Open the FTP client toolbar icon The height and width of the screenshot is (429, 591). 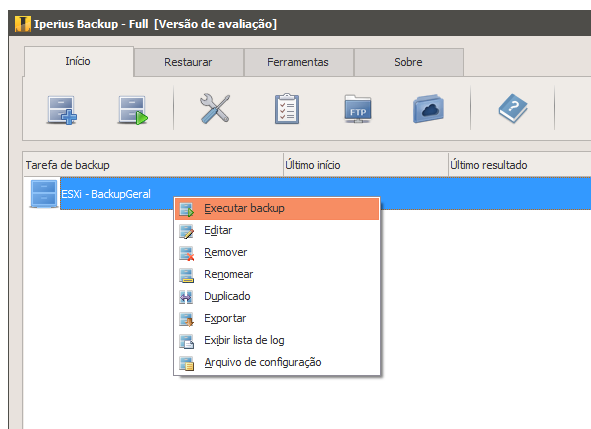pyautogui.click(x=358, y=109)
